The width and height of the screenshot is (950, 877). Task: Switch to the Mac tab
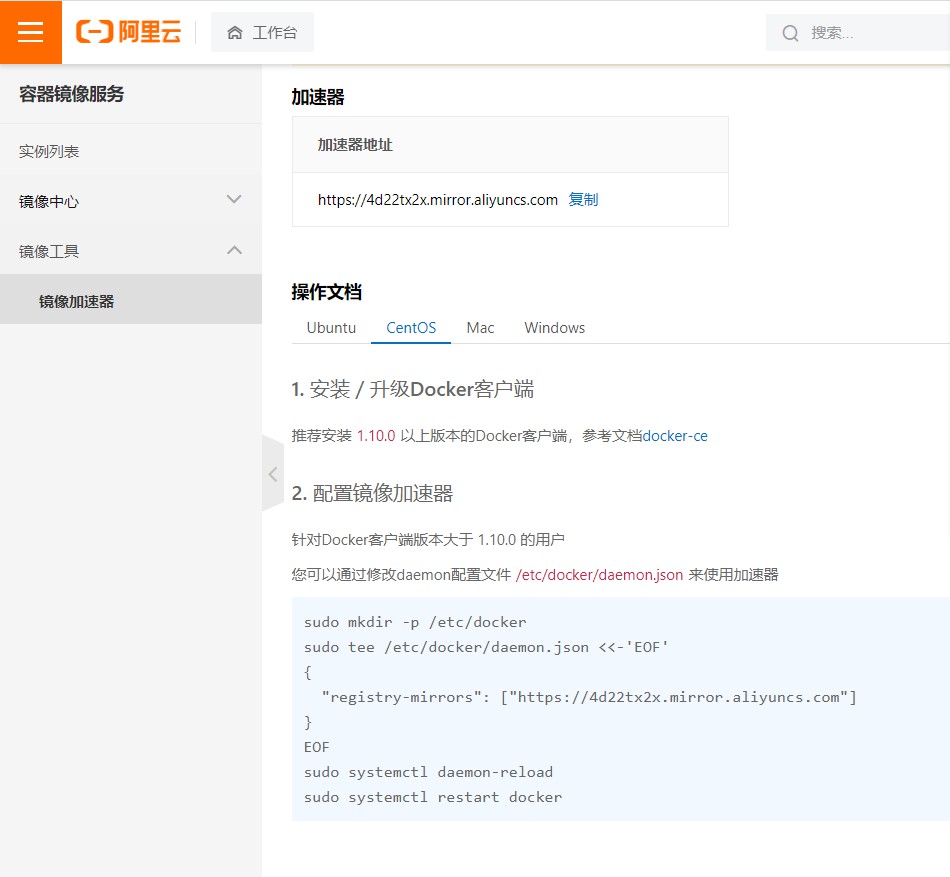point(480,328)
